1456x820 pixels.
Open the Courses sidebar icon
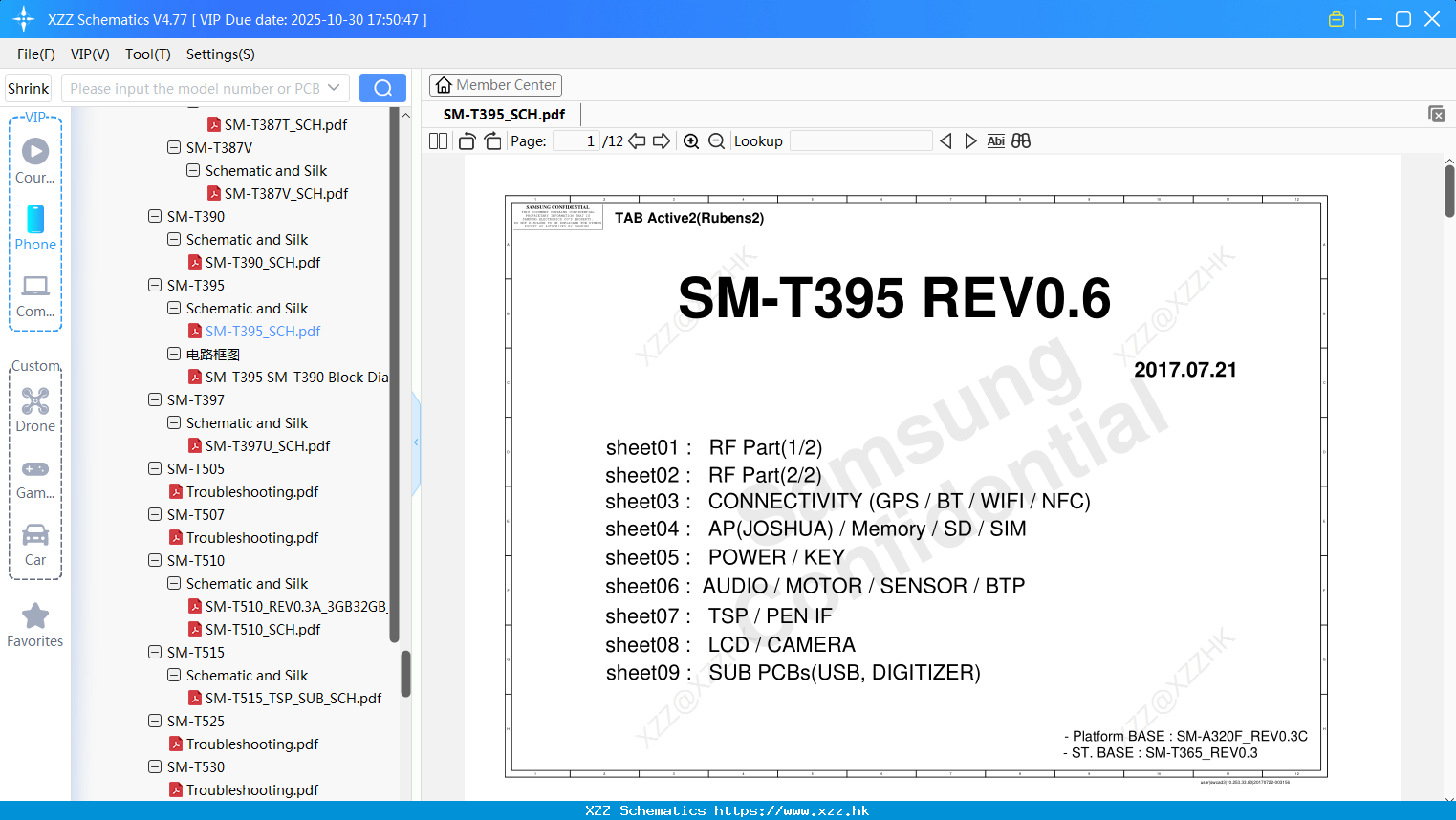(35, 161)
